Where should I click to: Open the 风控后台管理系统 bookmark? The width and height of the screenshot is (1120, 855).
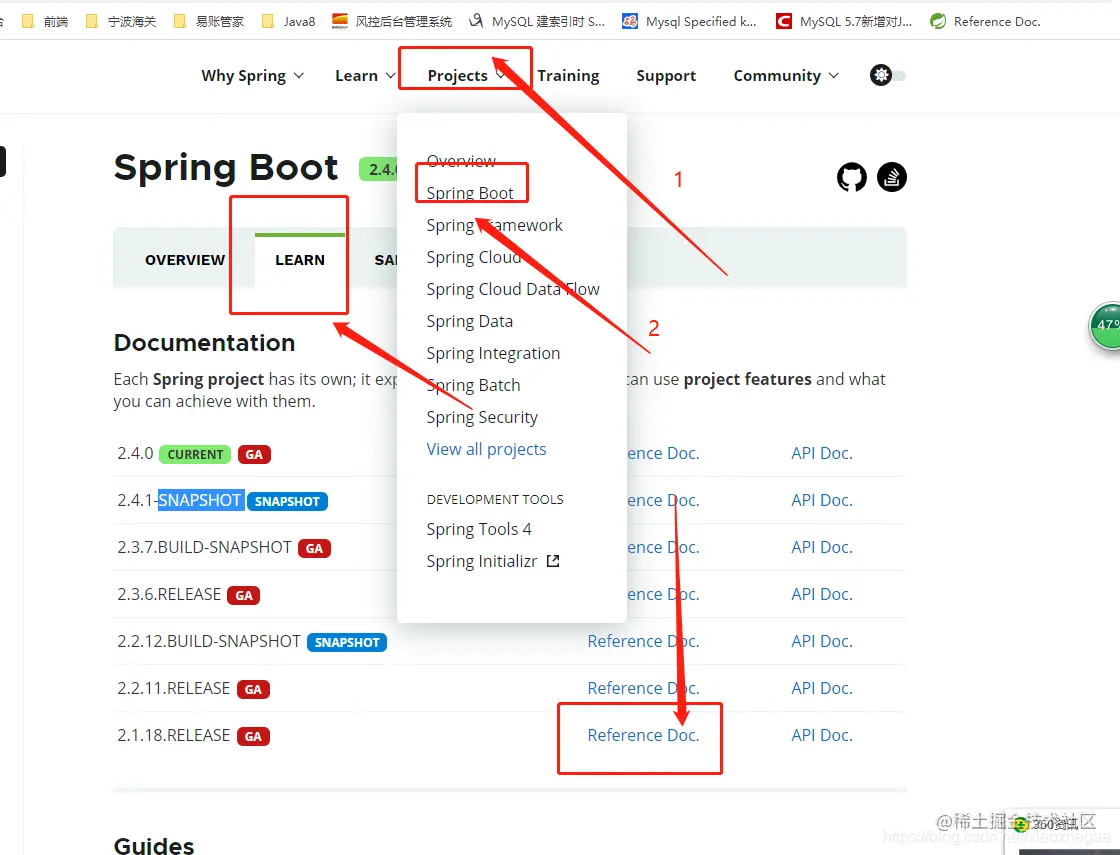pos(392,21)
